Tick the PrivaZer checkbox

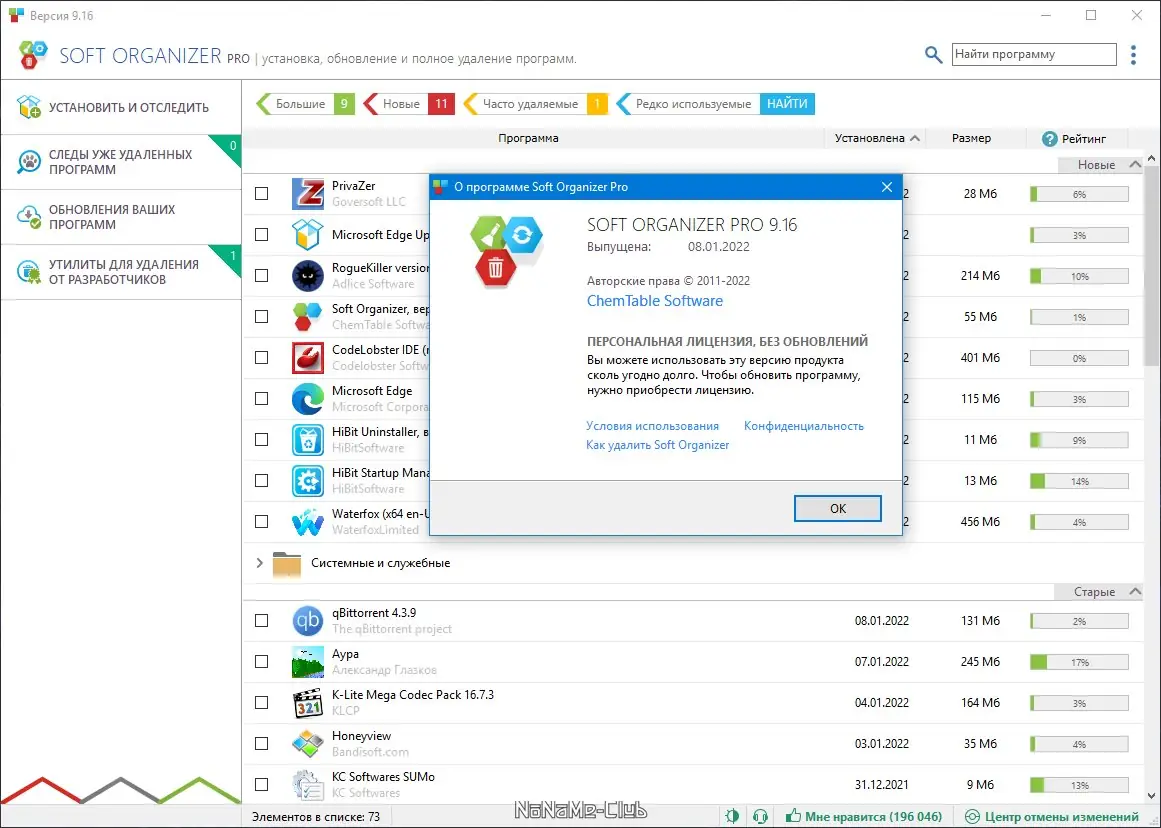click(x=261, y=193)
